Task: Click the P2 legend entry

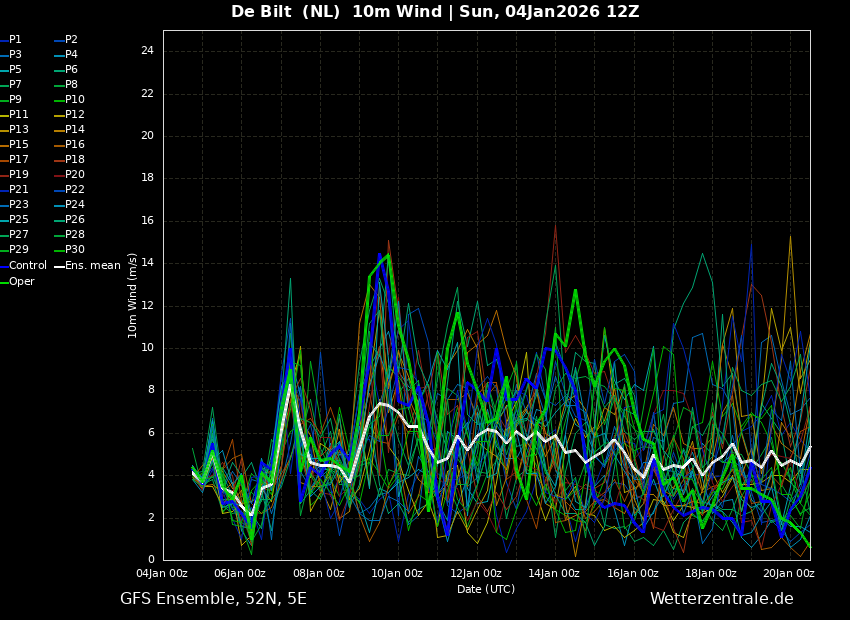Action: point(66,40)
